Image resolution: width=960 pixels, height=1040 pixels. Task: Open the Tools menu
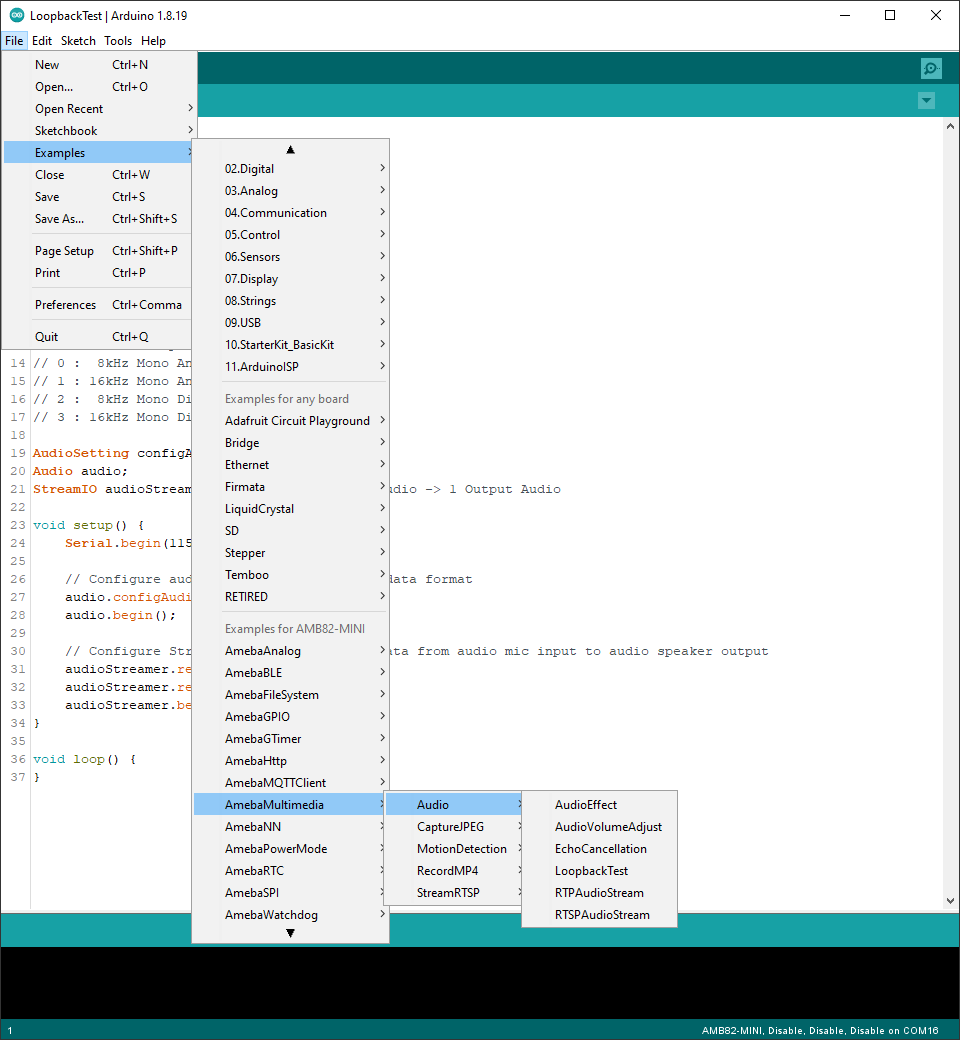[118, 41]
